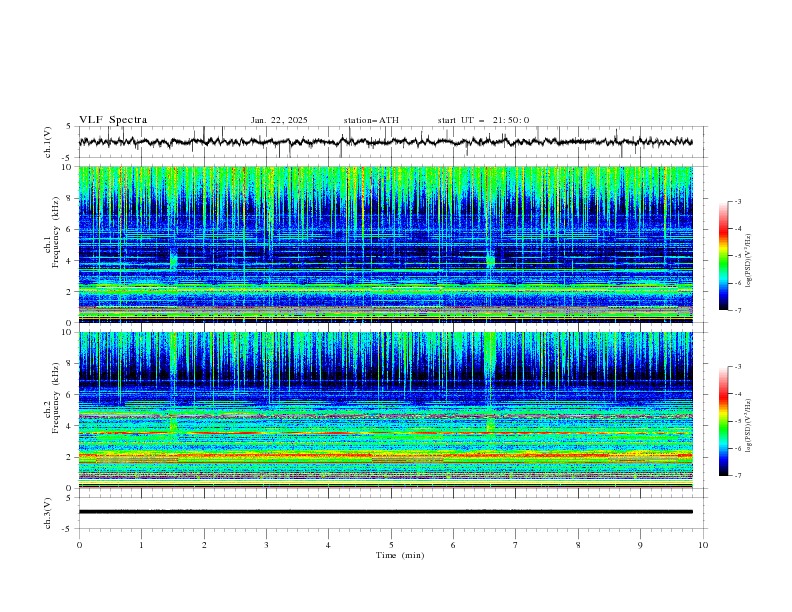This screenshot has width=792, height=612.
Task: Click the "6" kHz tick on ch.2 frequency axis
Action: [69, 395]
